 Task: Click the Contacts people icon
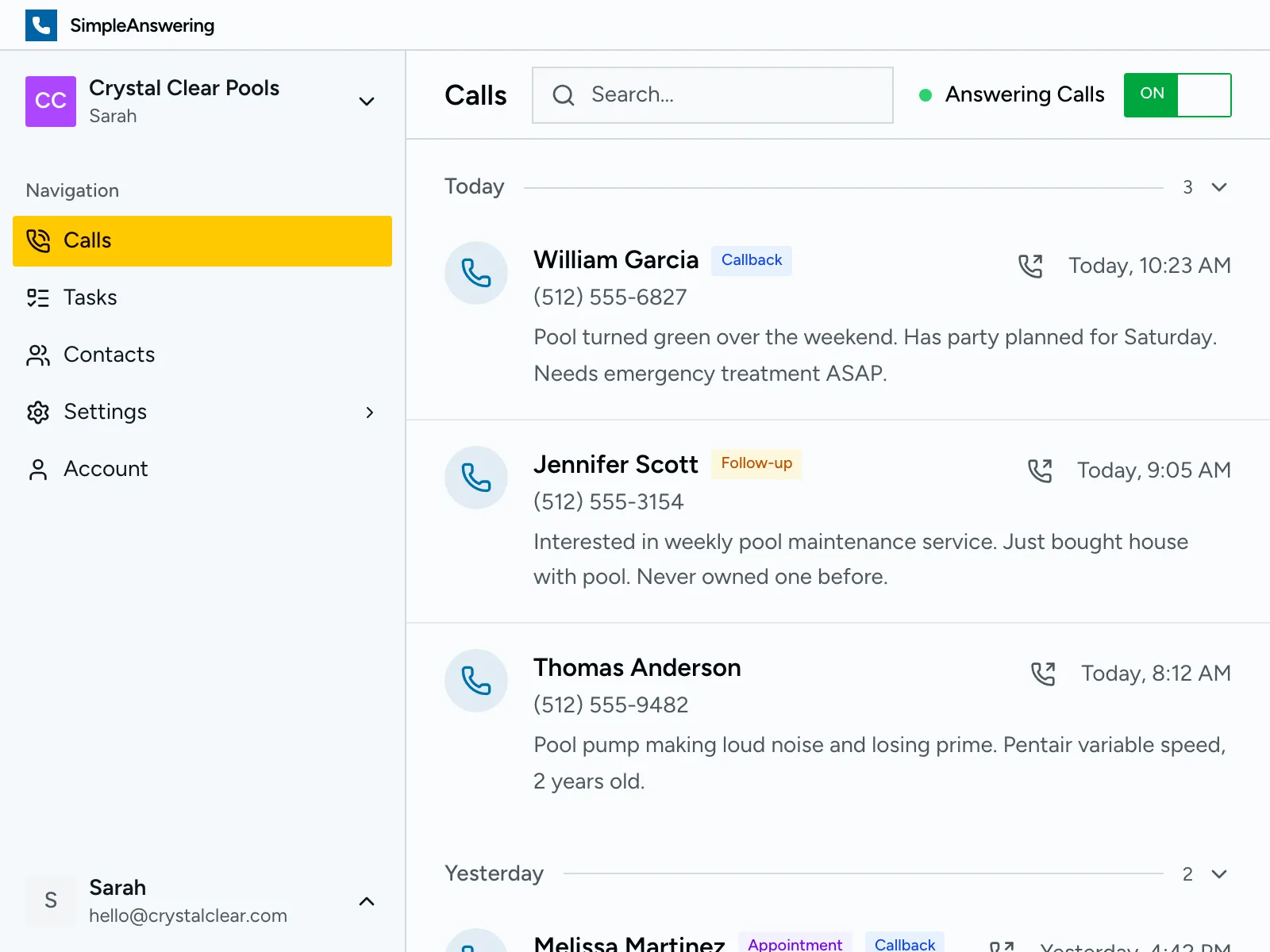click(x=37, y=355)
